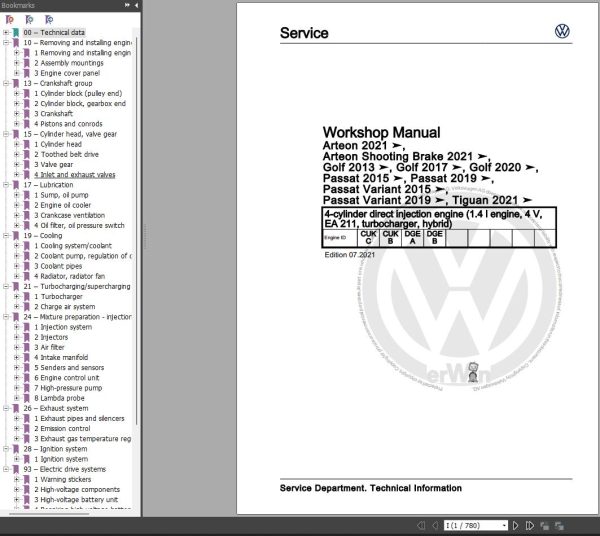600x536 pixels.
Task: Collapse the 24 – Mixture preparation node
Action: (x=6, y=317)
